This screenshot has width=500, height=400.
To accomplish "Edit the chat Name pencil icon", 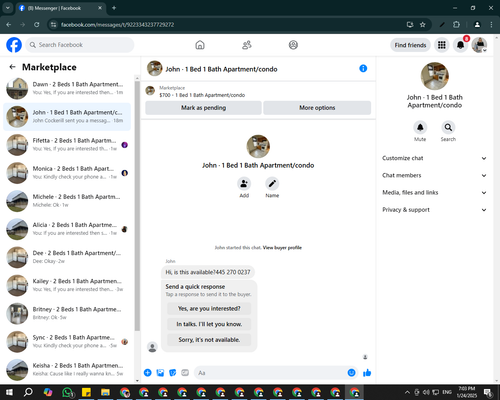I will [272, 184].
